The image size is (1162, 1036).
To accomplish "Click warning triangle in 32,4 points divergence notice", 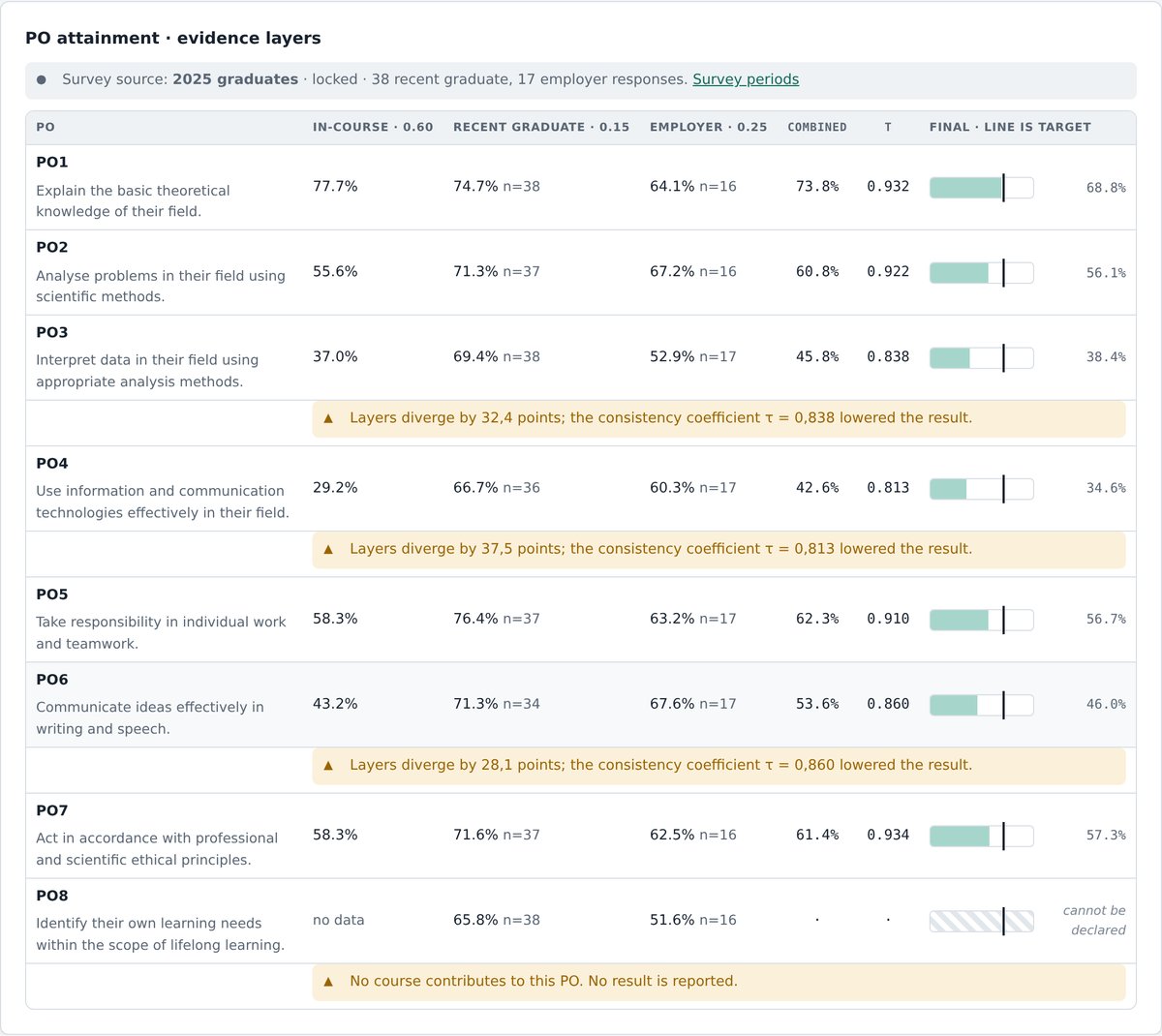I will click(x=328, y=418).
